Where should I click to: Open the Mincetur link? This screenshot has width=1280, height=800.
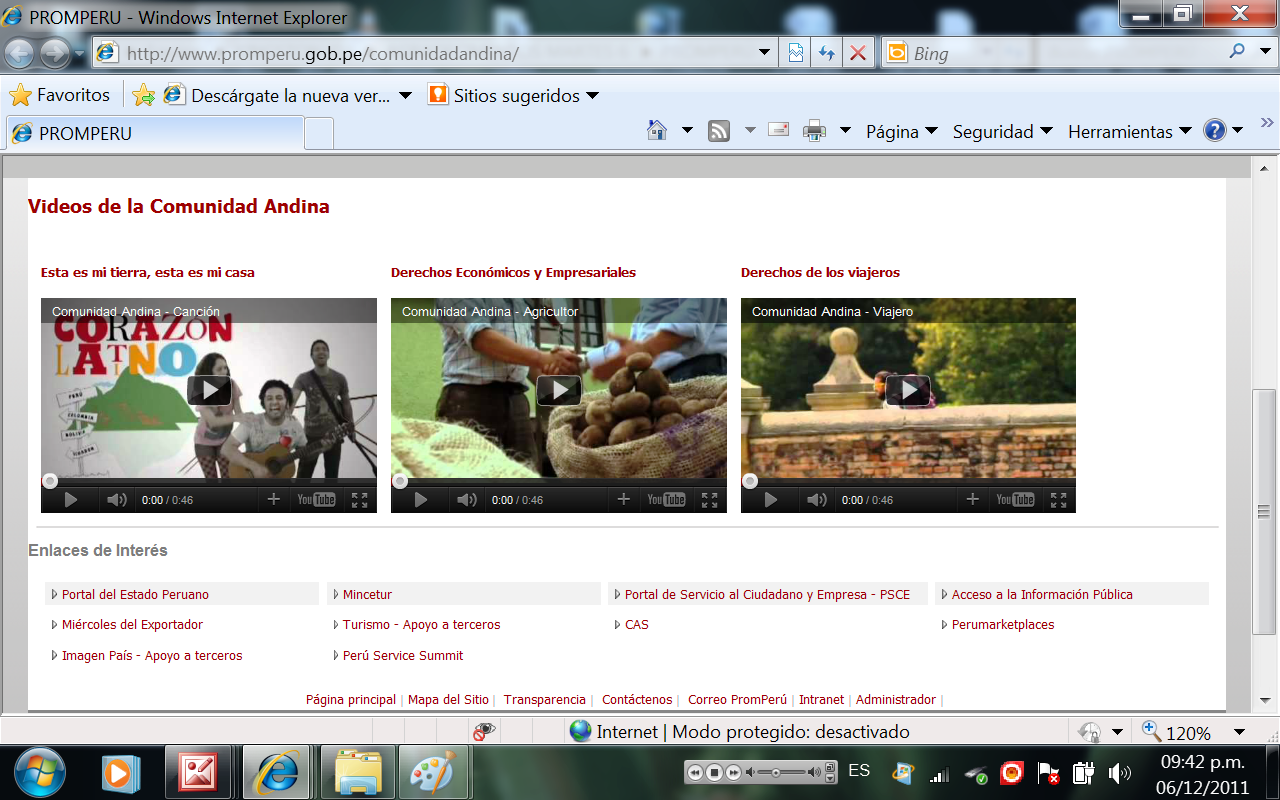tap(367, 594)
